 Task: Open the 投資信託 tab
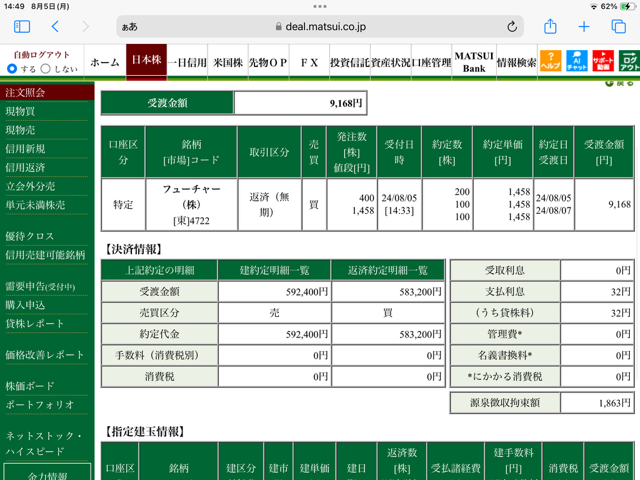coord(350,62)
